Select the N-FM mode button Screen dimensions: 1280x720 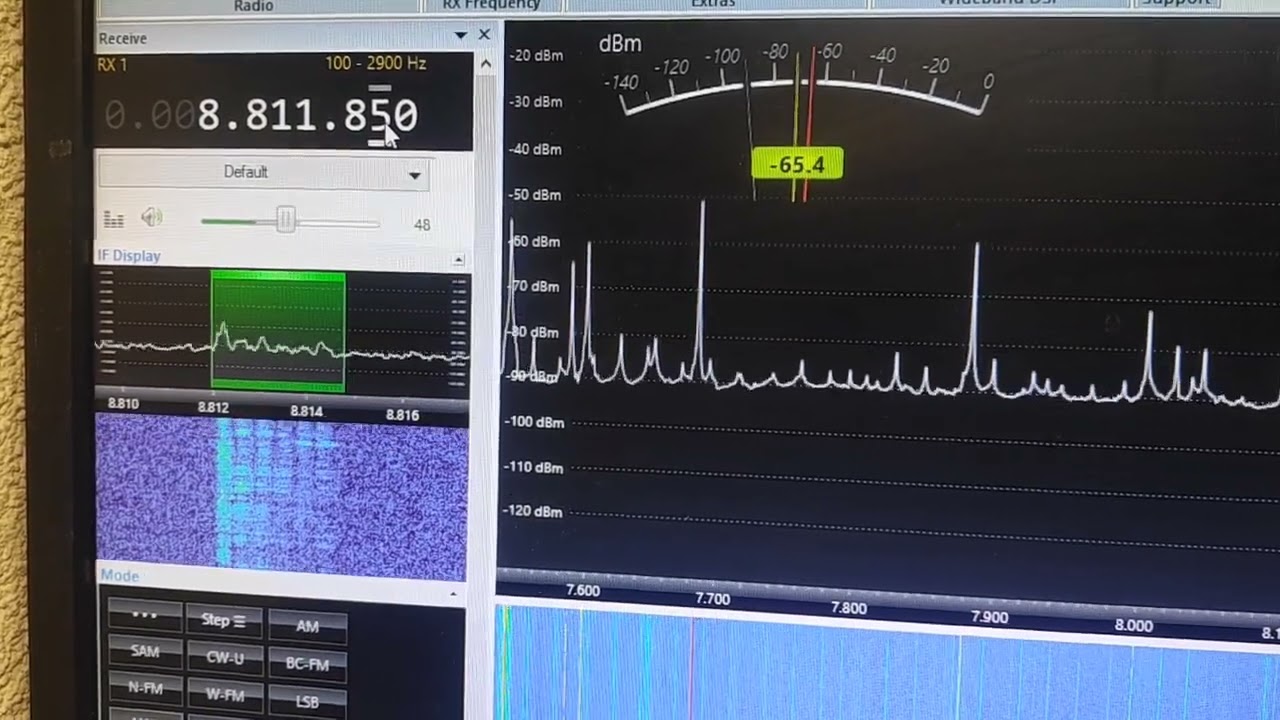145,687
